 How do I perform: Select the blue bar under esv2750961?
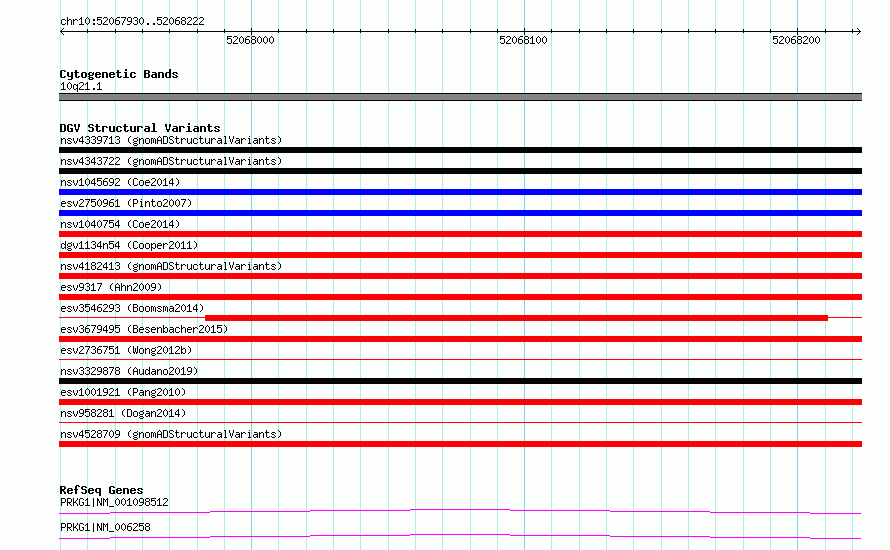[x=460, y=213]
